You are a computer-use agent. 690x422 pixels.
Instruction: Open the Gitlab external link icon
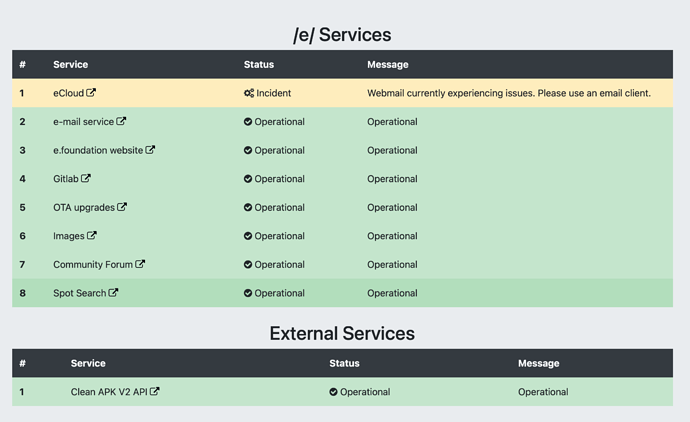point(86,178)
